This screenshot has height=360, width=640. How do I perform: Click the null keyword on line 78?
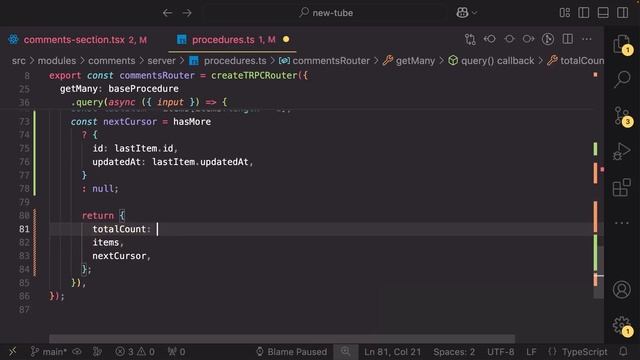(x=103, y=189)
